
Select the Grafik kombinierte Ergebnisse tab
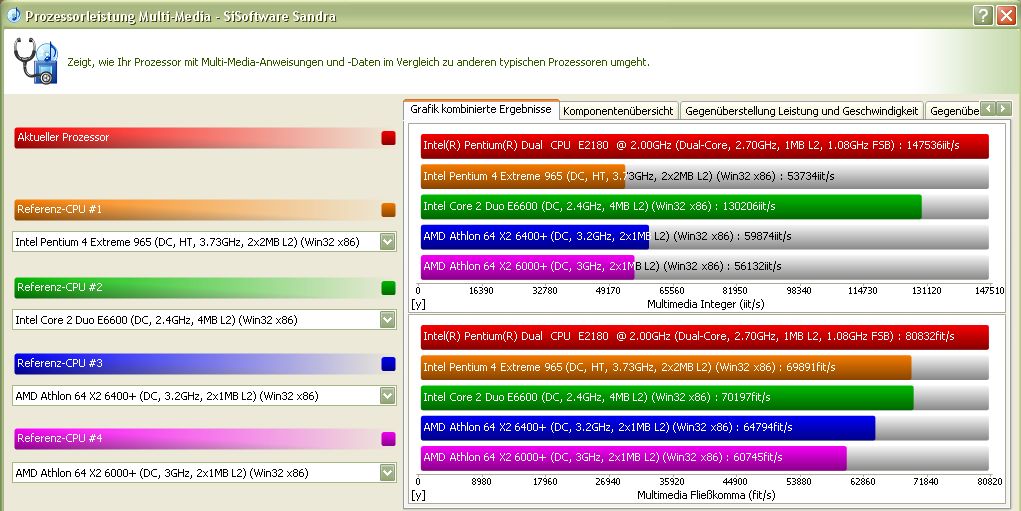pyautogui.click(x=481, y=109)
